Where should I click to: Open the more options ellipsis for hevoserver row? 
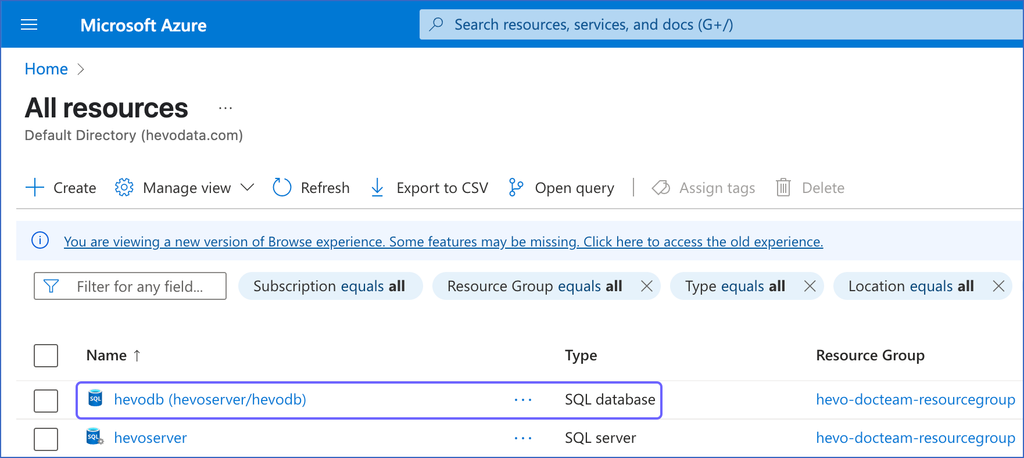(x=523, y=438)
